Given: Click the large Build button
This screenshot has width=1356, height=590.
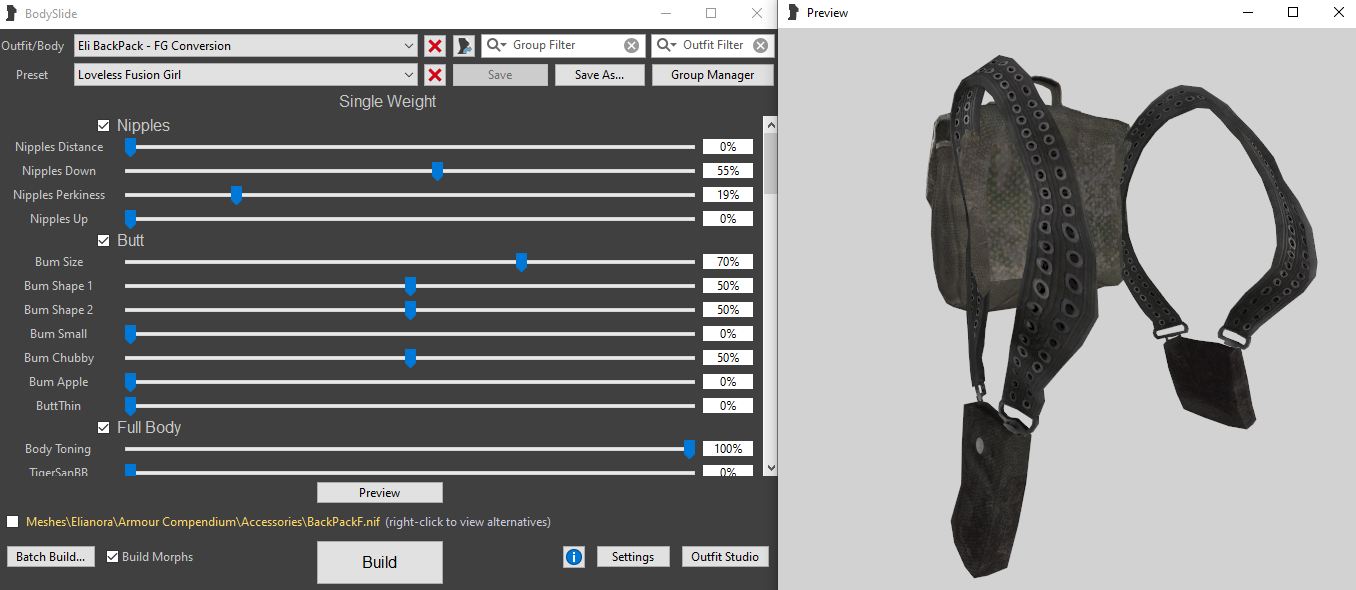Looking at the screenshot, I should click(380, 562).
